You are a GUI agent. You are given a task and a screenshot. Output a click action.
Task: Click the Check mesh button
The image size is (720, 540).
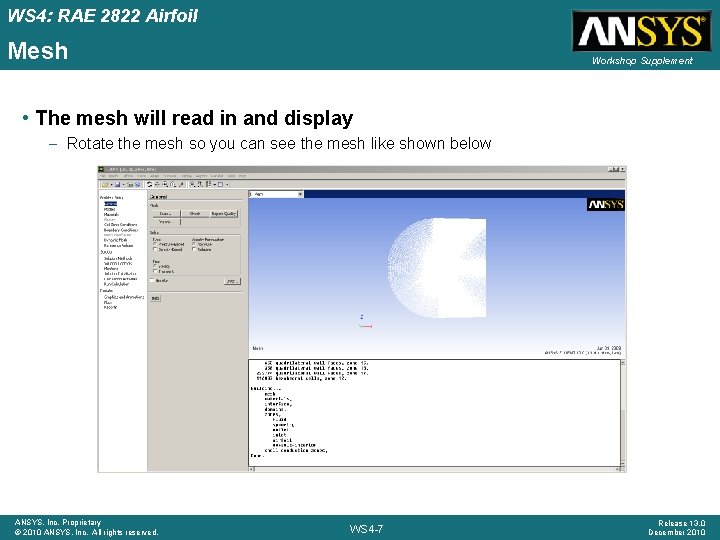(195, 214)
